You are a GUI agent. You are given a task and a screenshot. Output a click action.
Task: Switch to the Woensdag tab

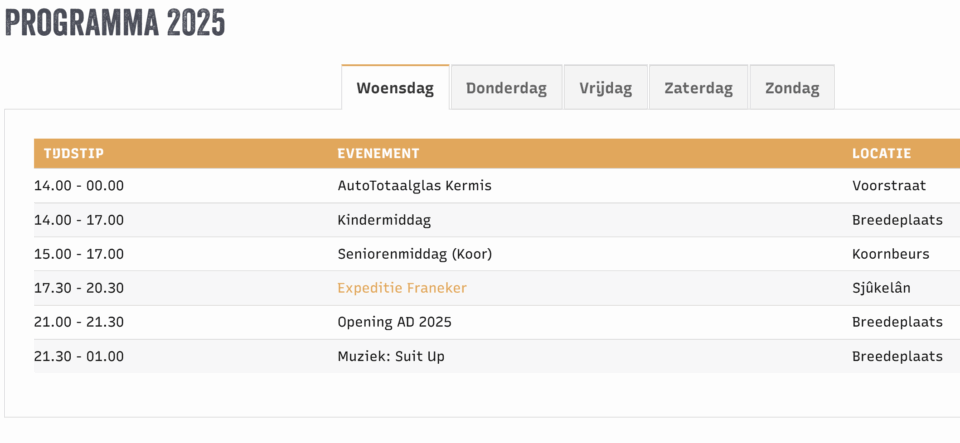[x=395, y=88]
